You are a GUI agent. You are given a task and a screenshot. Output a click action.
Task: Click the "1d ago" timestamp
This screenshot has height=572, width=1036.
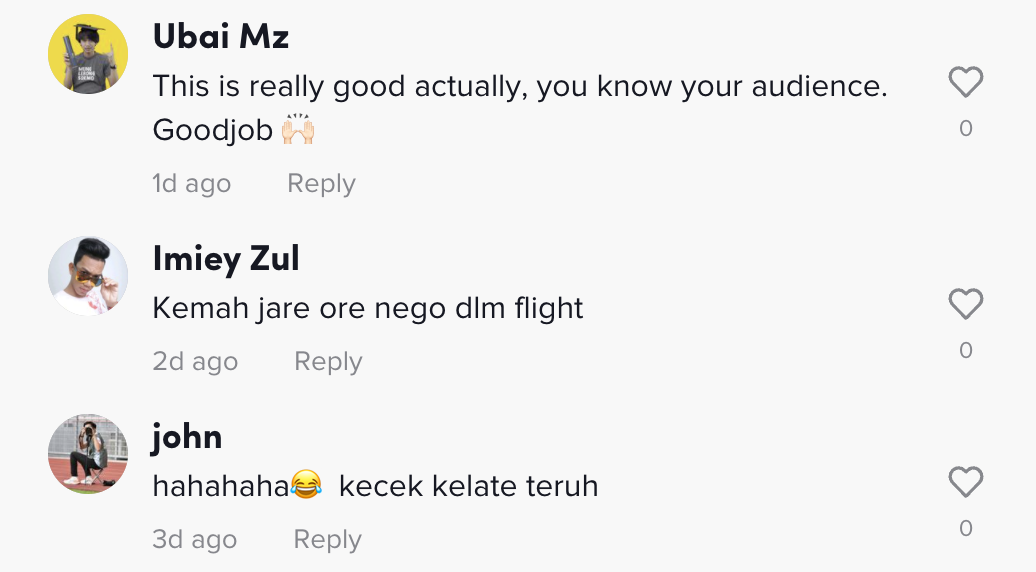point(191,184)
